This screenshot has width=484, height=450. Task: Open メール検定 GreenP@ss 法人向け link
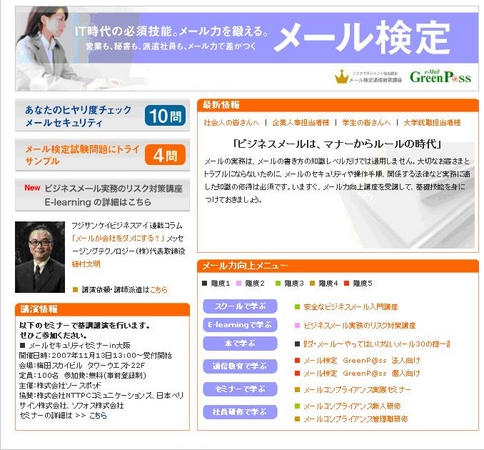(362, 361)
